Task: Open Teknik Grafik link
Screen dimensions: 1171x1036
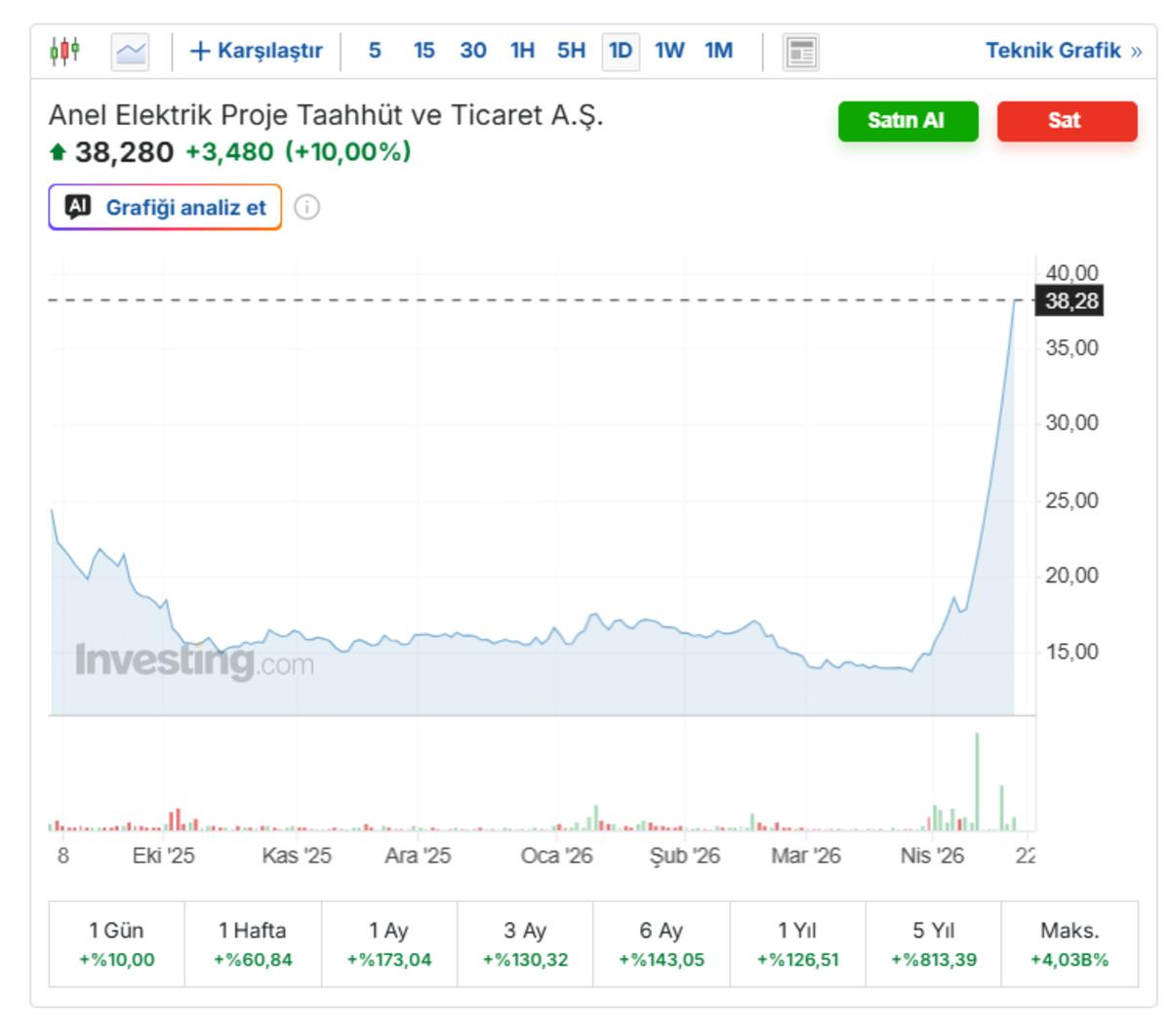Action: [1062, 51]
